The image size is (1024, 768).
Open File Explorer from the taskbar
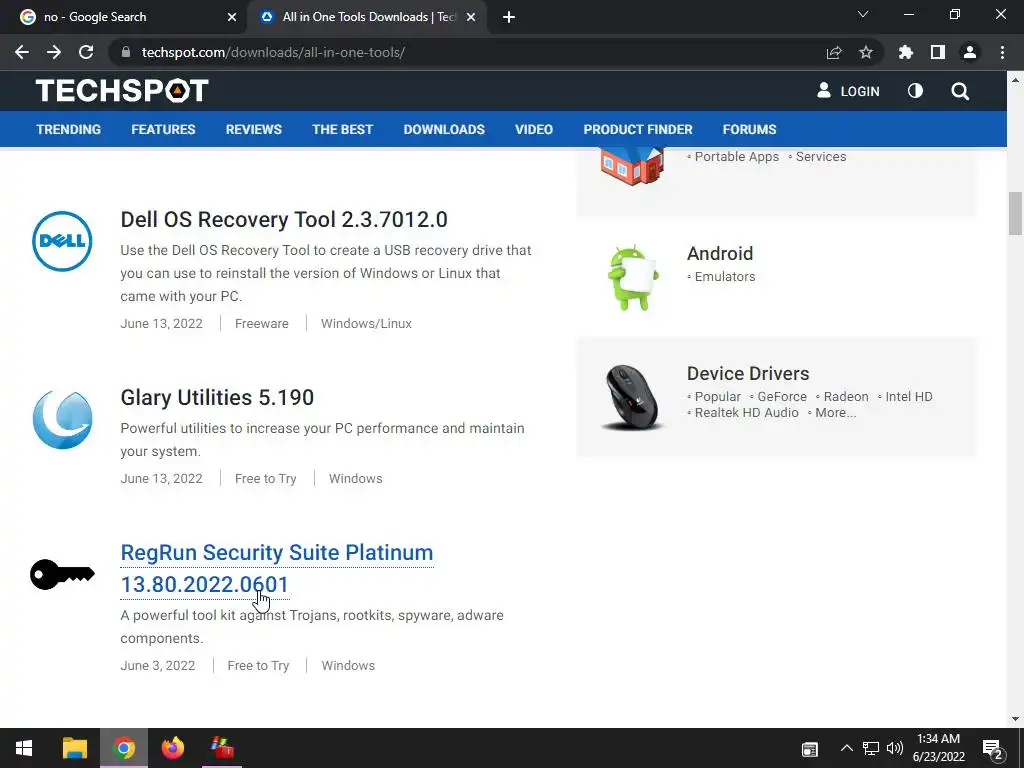click(x=74, y=748)
